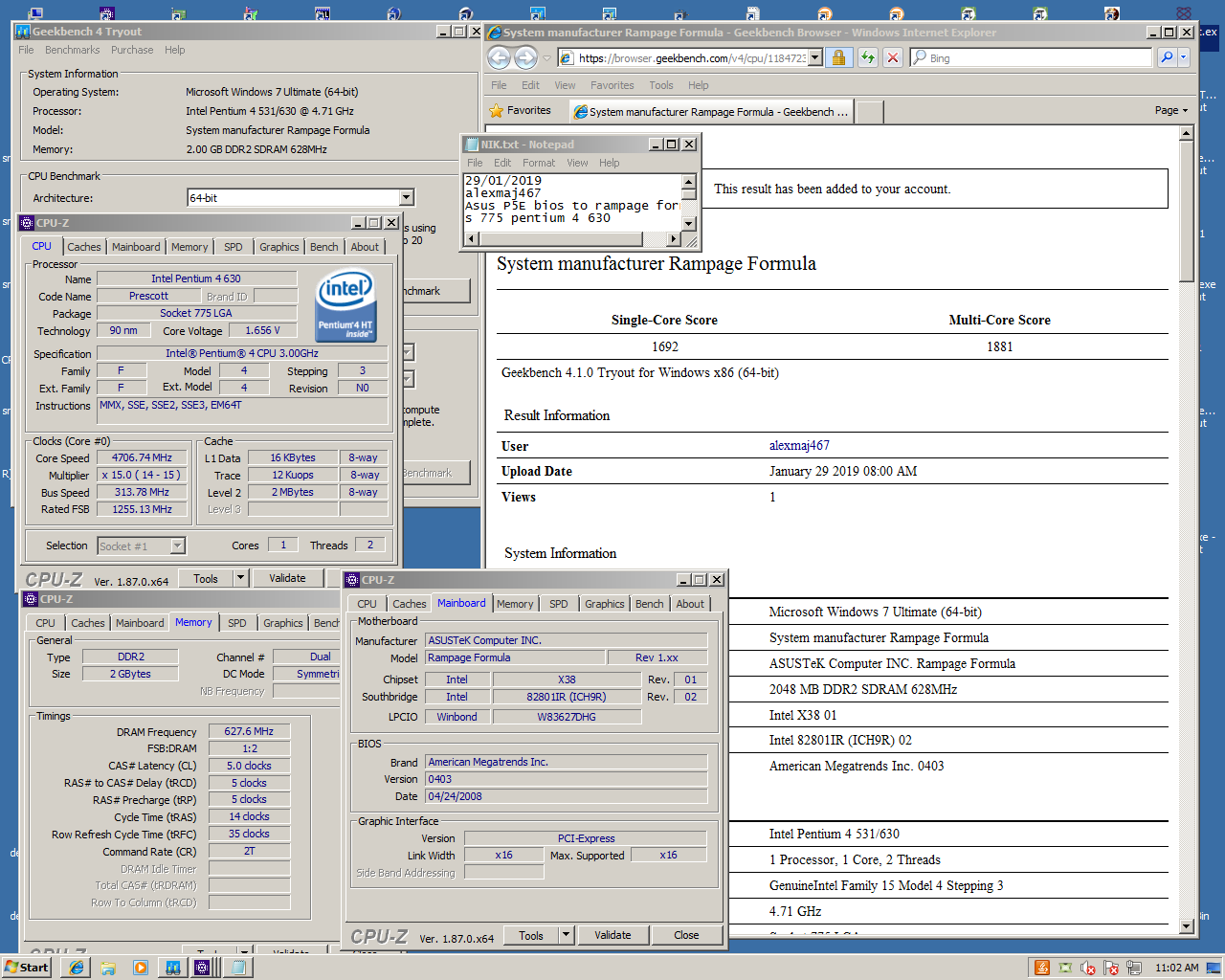Open Tools dropdown arrow in Mainboard CPU-Z
The height and width of the screenshot is (980, 1225).
point(567,935)
